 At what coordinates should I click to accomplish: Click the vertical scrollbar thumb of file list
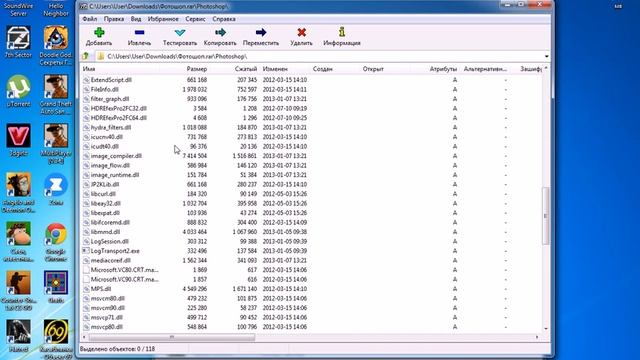click(546, 216)
